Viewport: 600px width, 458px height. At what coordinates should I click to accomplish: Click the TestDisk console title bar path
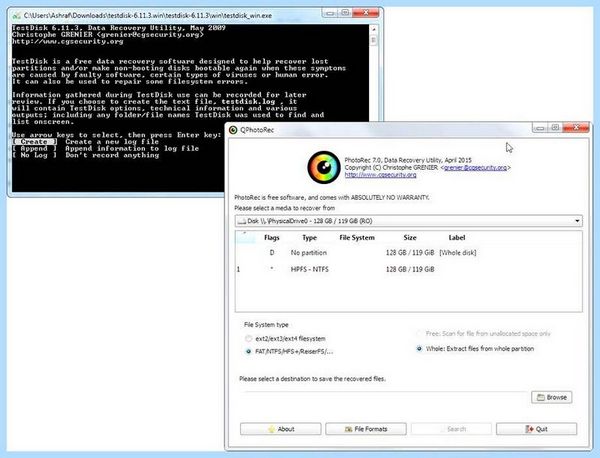(148, 16)
